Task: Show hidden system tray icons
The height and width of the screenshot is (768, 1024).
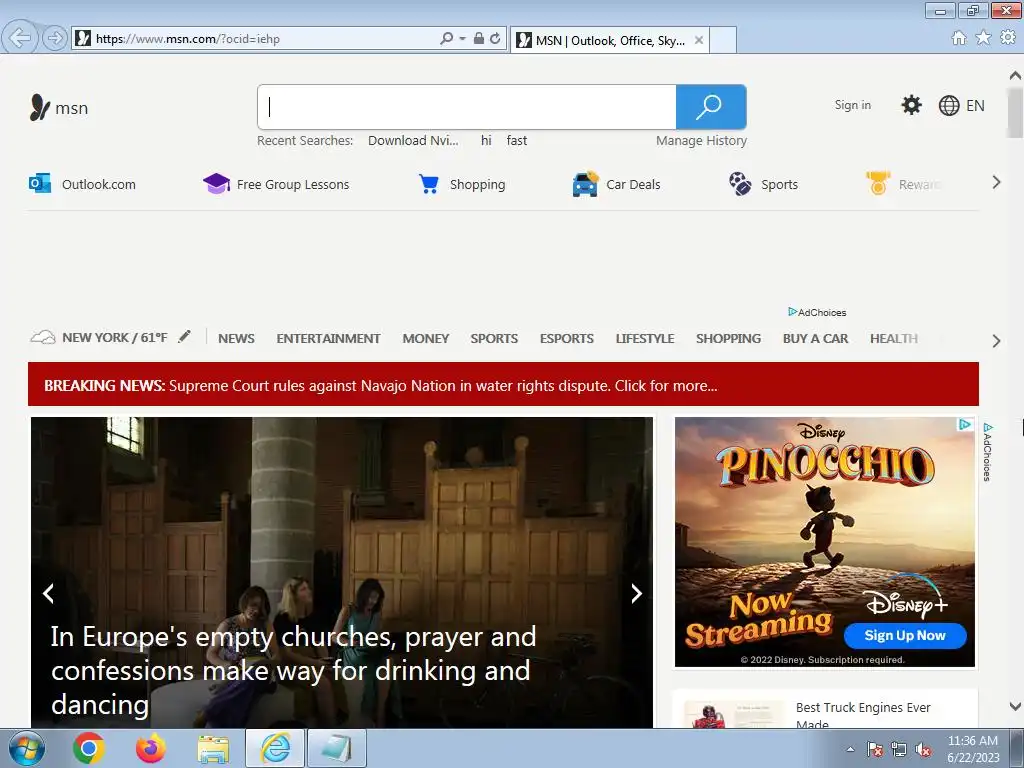Action: 850,750
